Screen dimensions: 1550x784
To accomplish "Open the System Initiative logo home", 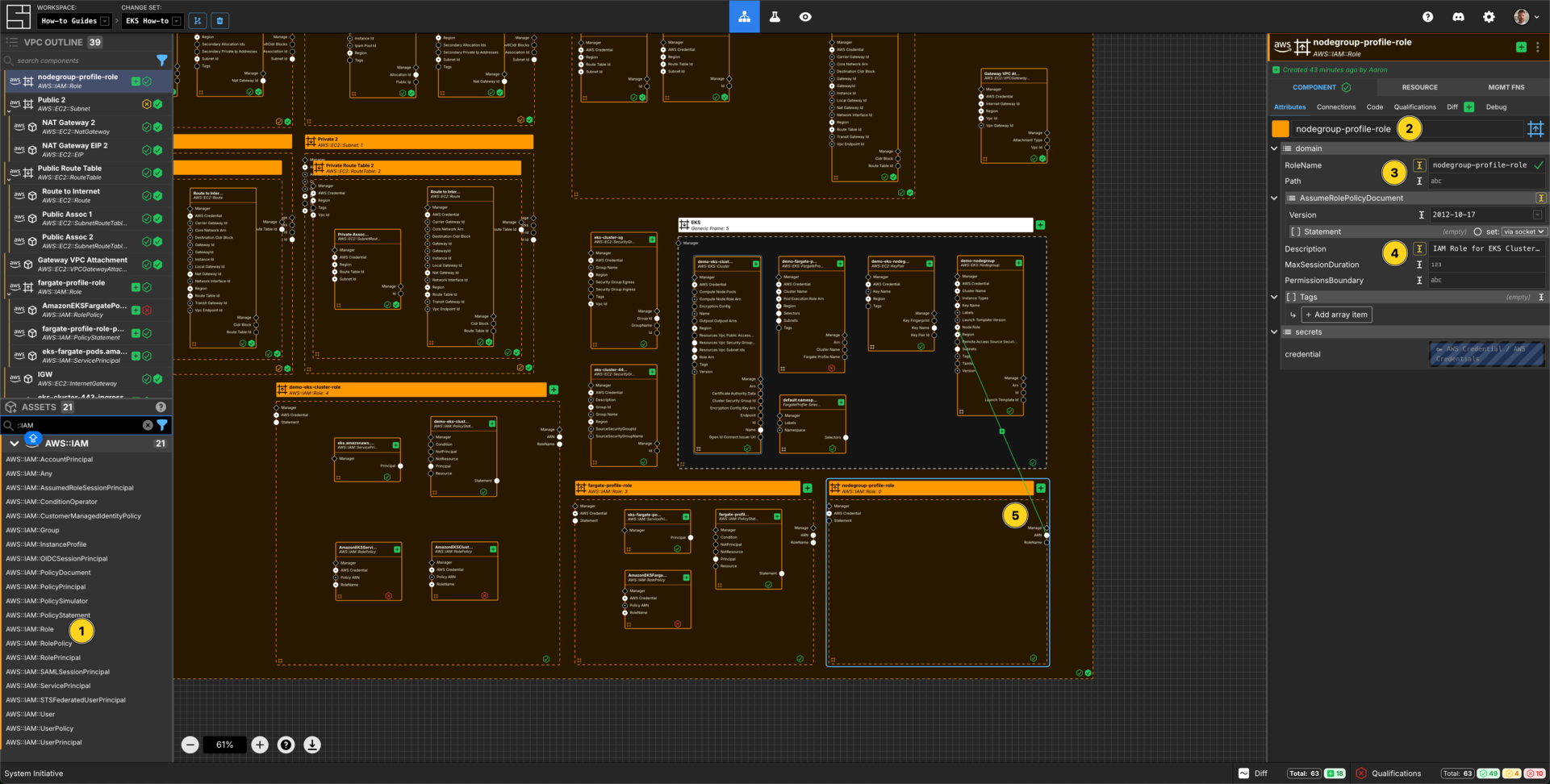I will (x=18, y=16).
